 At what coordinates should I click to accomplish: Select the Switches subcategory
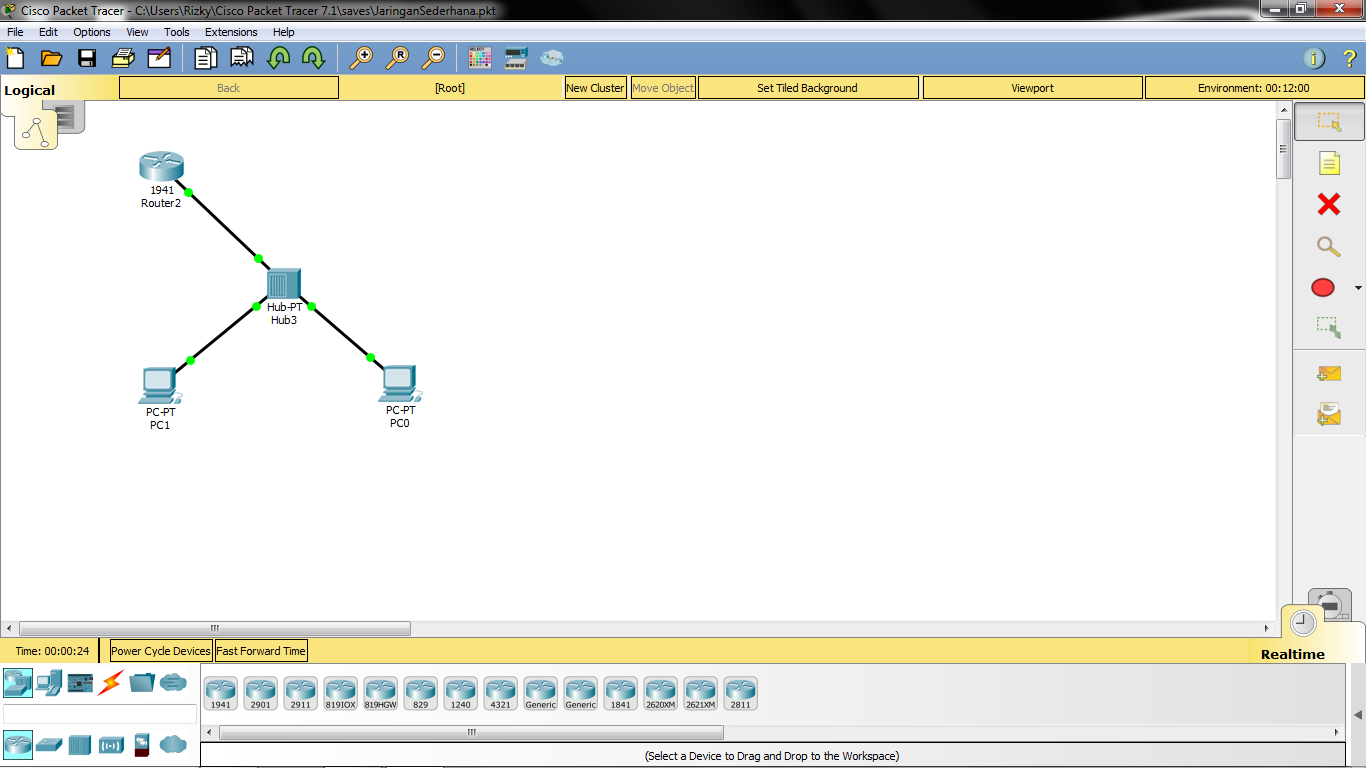49,744
